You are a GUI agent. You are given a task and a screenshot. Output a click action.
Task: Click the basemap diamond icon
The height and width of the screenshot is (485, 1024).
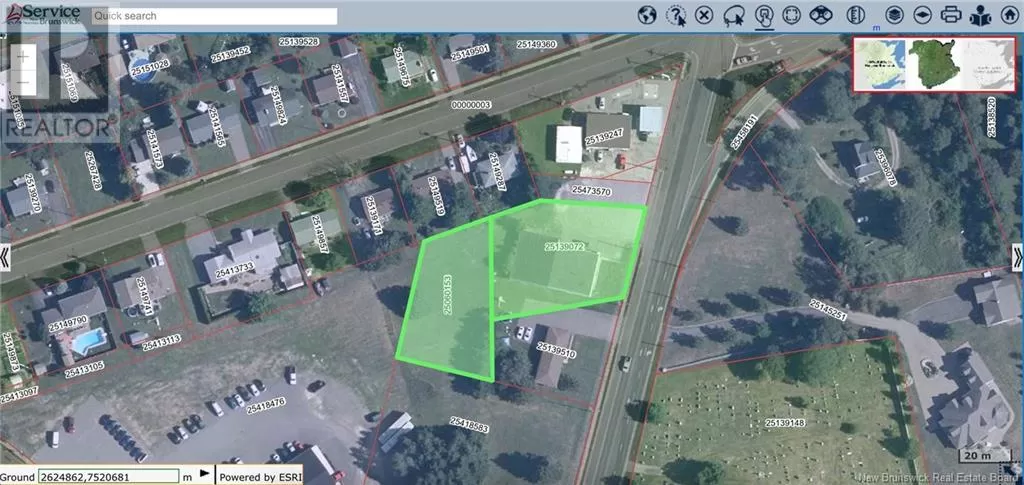click(922, 14)
